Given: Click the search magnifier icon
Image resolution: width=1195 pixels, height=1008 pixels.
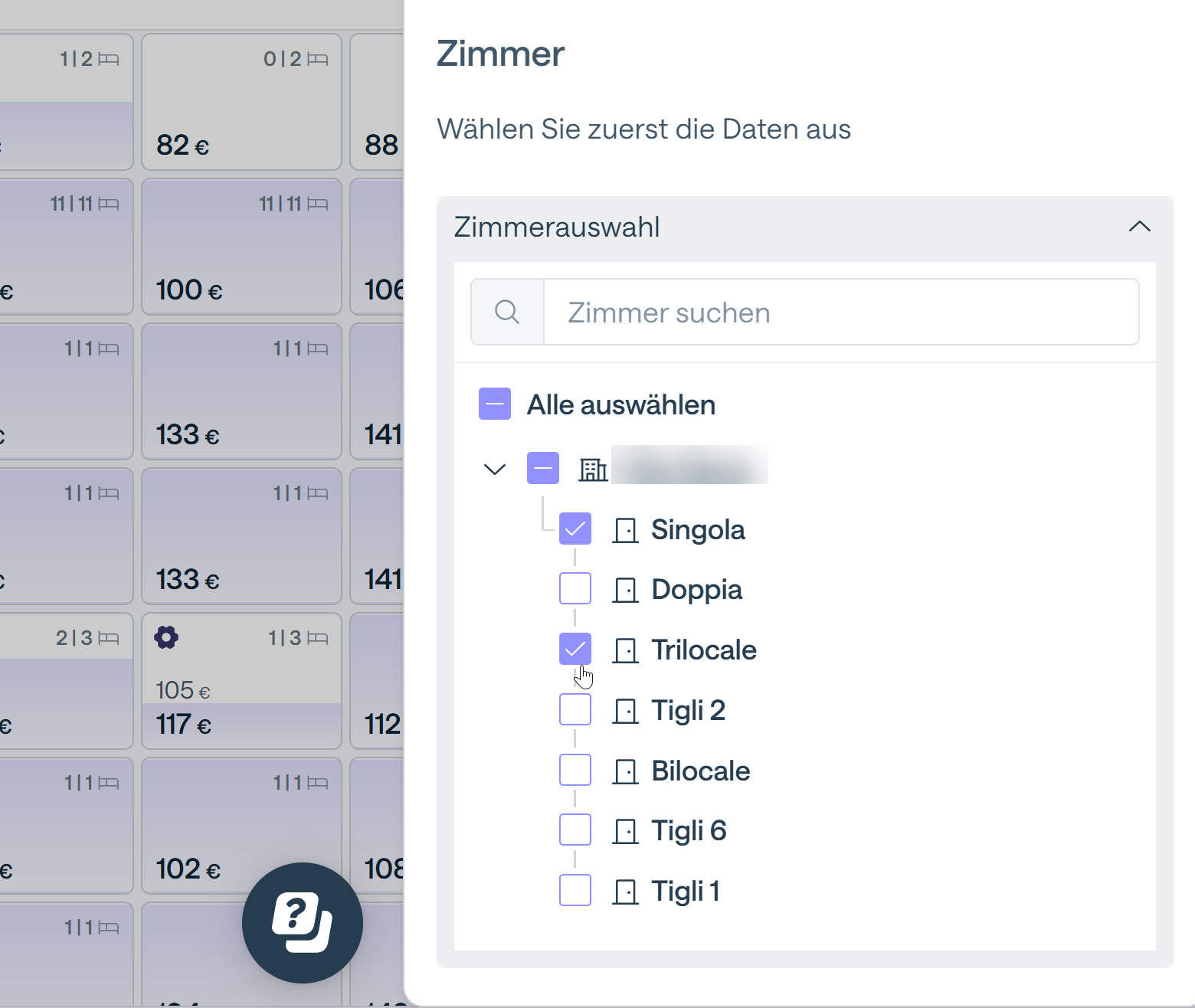Looking at the screenshot, I should (x=507, y=312).
